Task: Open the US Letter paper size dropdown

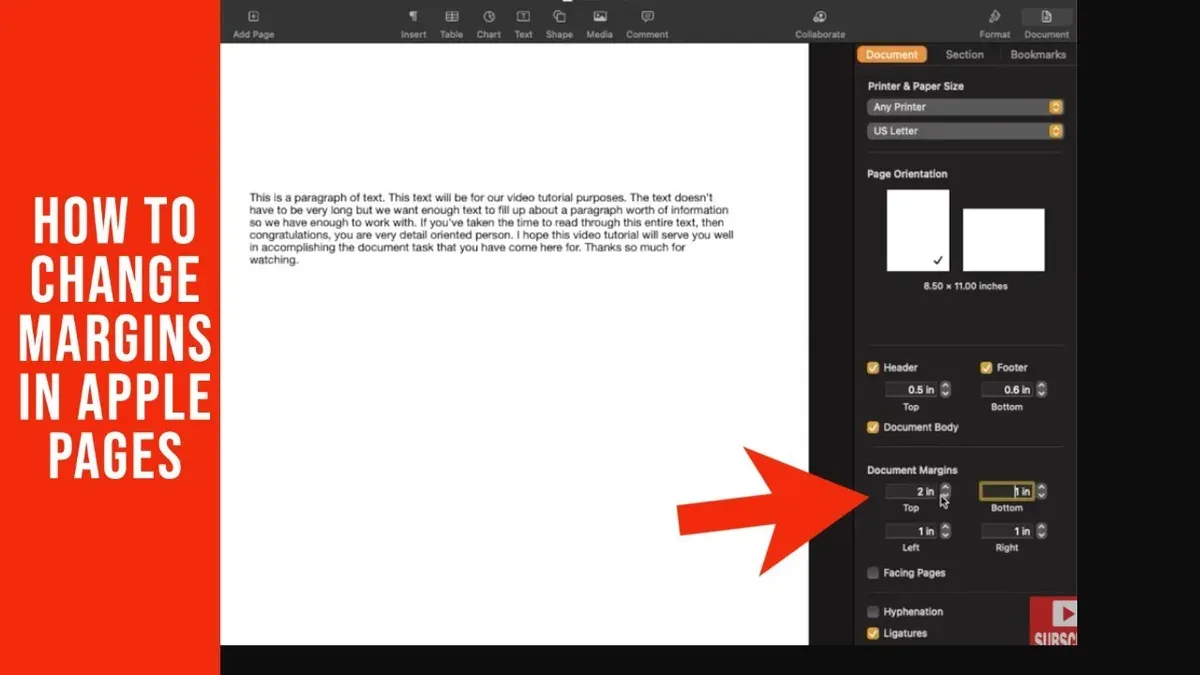Action: [965, 131]
